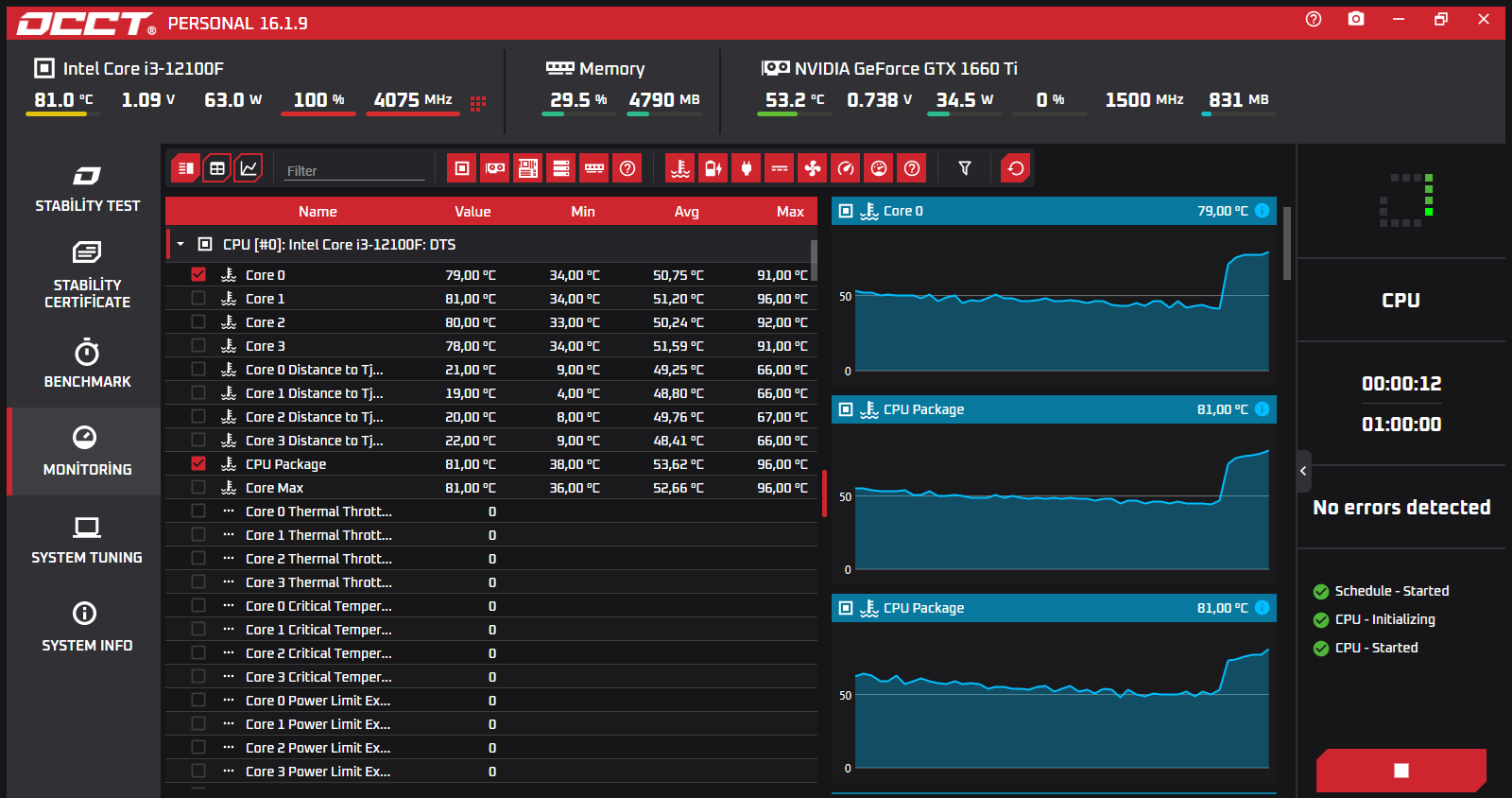Screen dimensions: 1512x798
Task: Toggle the fan sensor filter icon
Action: click(813, 168)
